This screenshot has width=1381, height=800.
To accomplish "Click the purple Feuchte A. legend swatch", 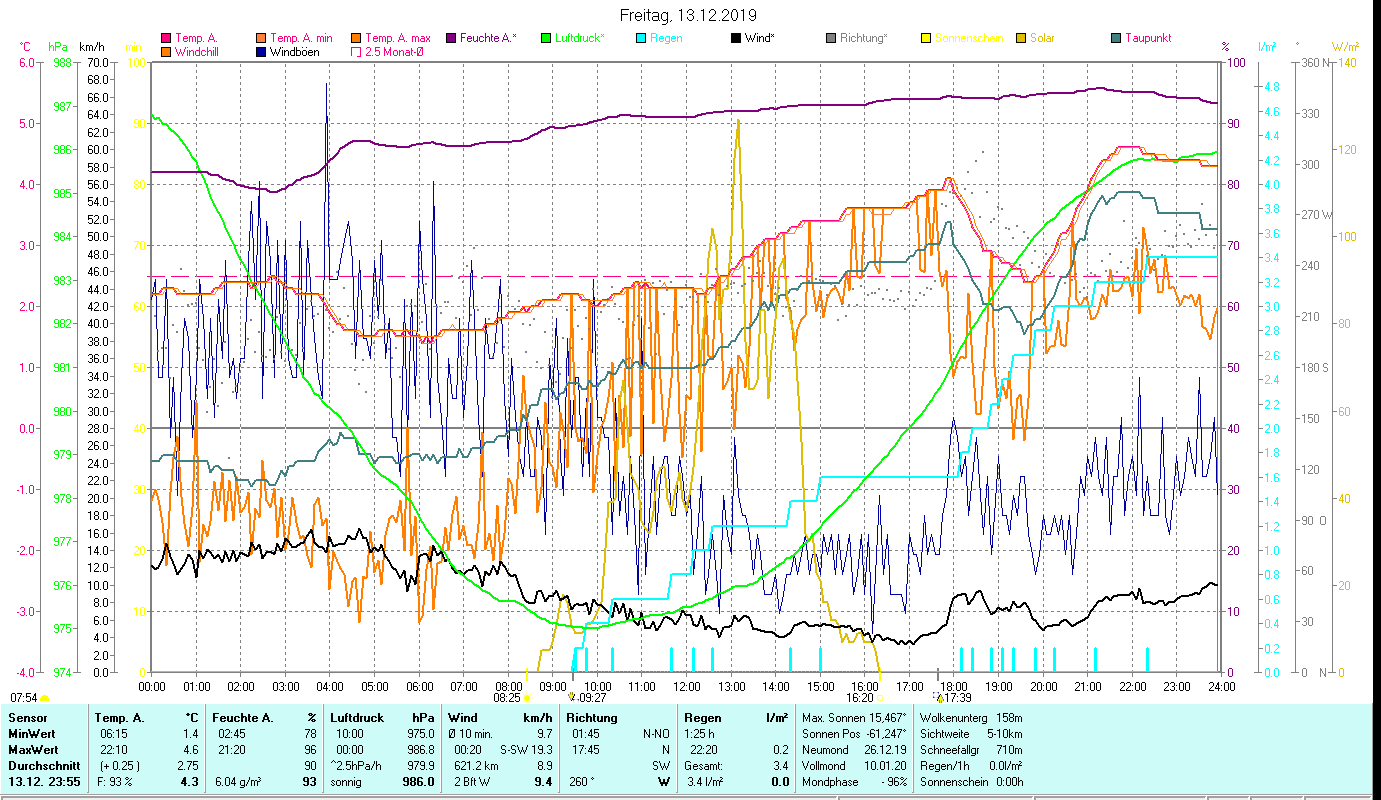I will (452, 38).
